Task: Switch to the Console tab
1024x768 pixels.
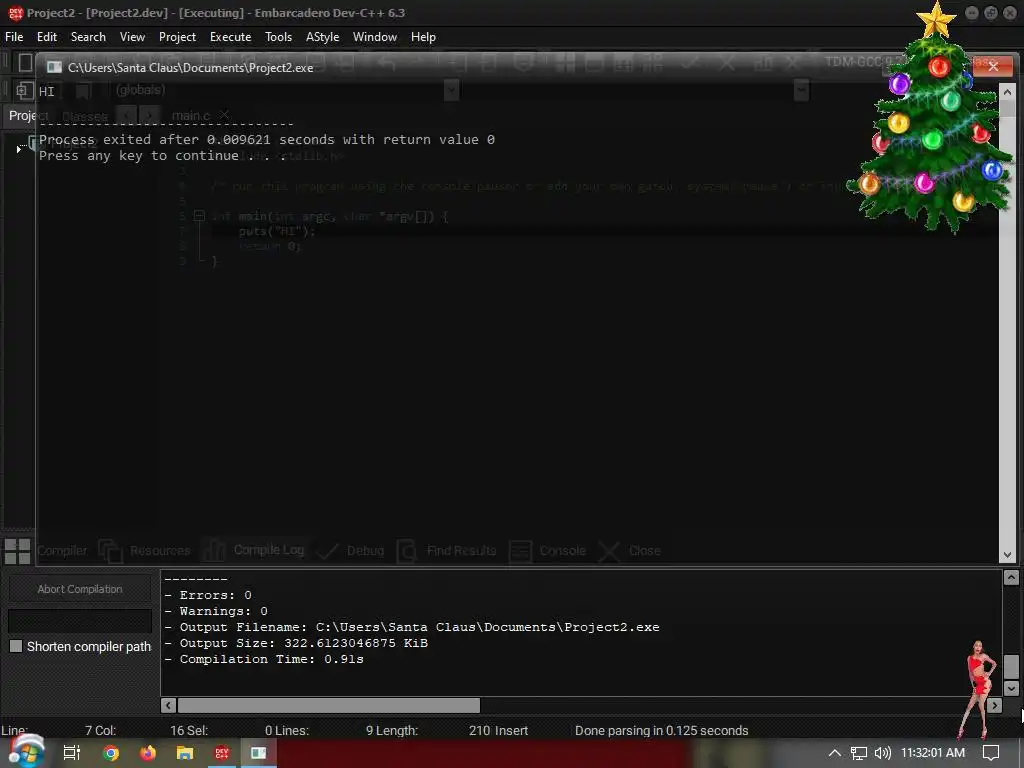Action: point(547,551)
